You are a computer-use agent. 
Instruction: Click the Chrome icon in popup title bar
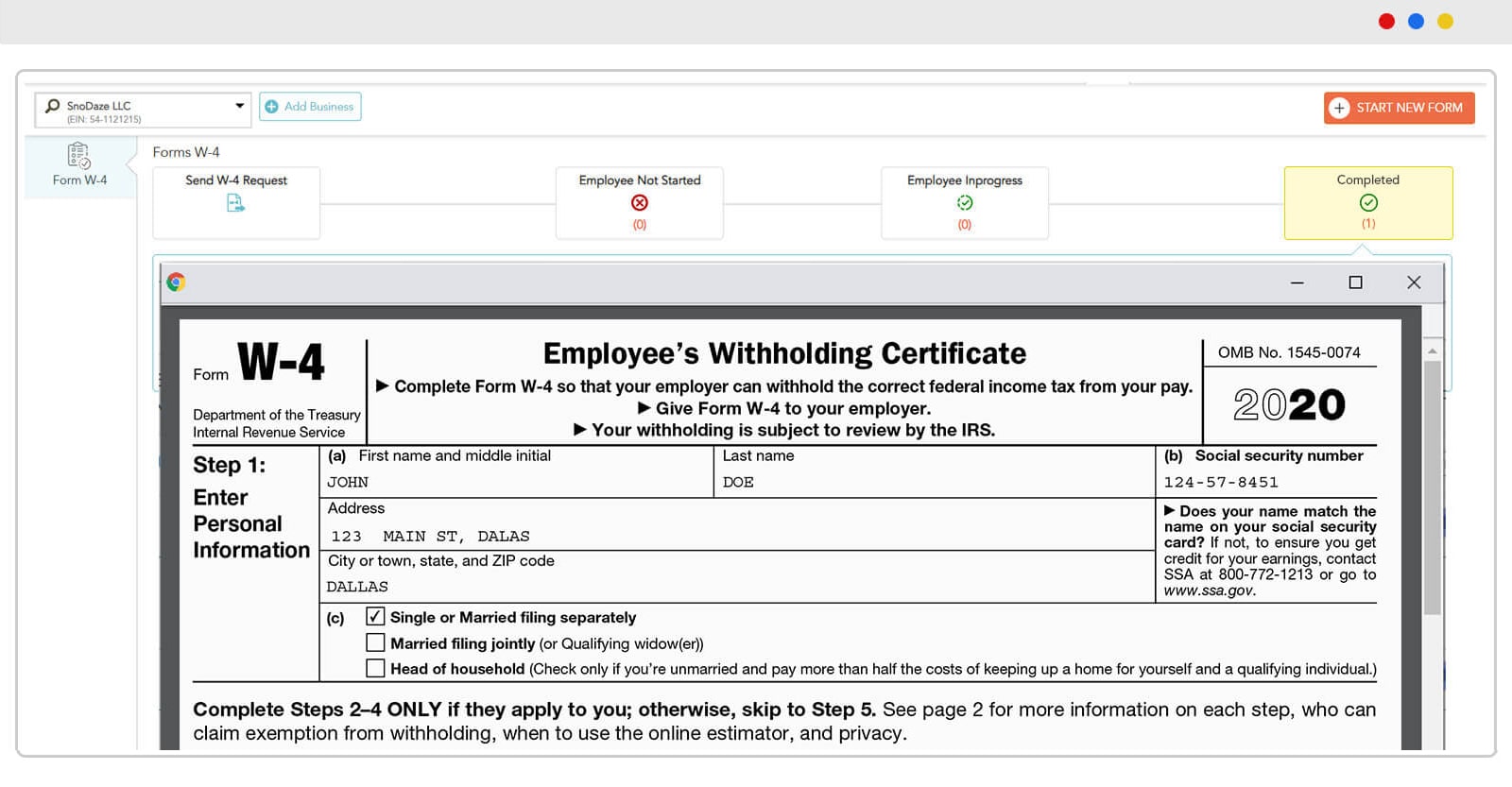click(x=176, y=282)
